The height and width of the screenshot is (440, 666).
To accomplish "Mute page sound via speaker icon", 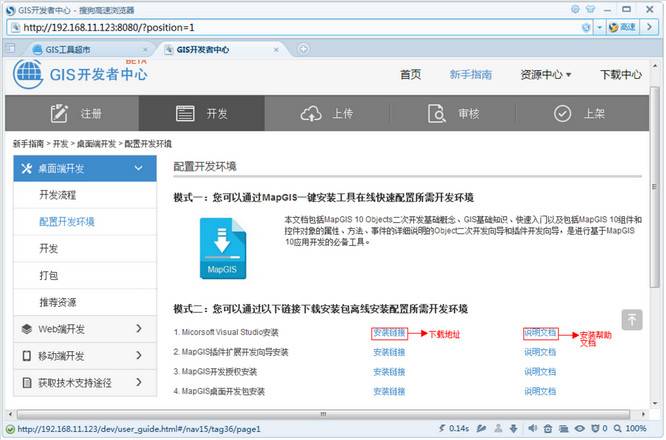I will (532, 429).
